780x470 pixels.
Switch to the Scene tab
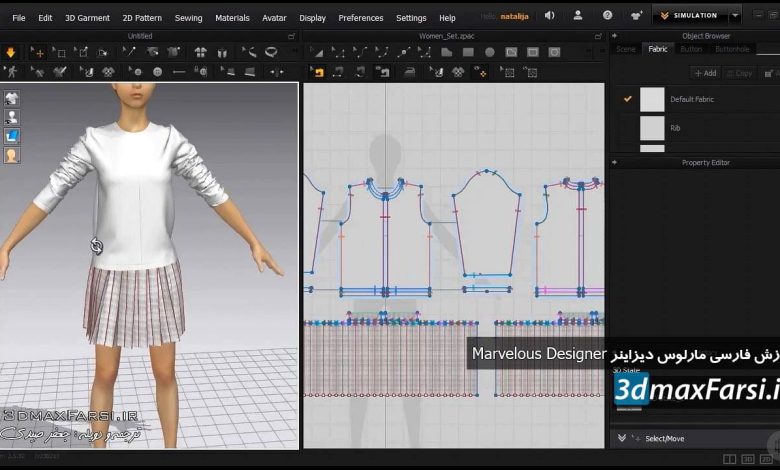coord(626,49)
